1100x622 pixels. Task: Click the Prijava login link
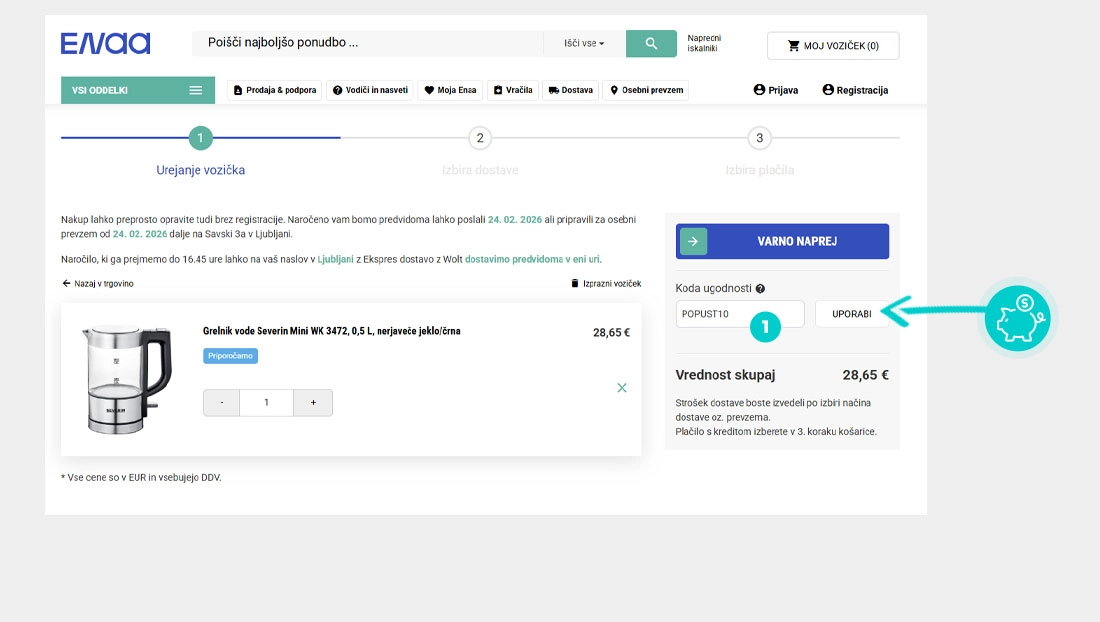pos(776,90)
